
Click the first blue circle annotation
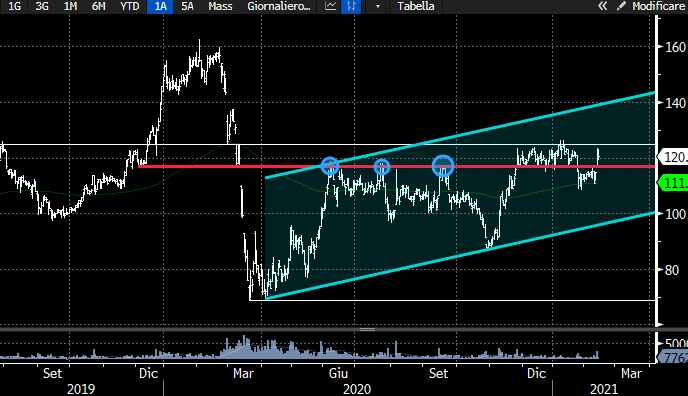tap(330, 166)
